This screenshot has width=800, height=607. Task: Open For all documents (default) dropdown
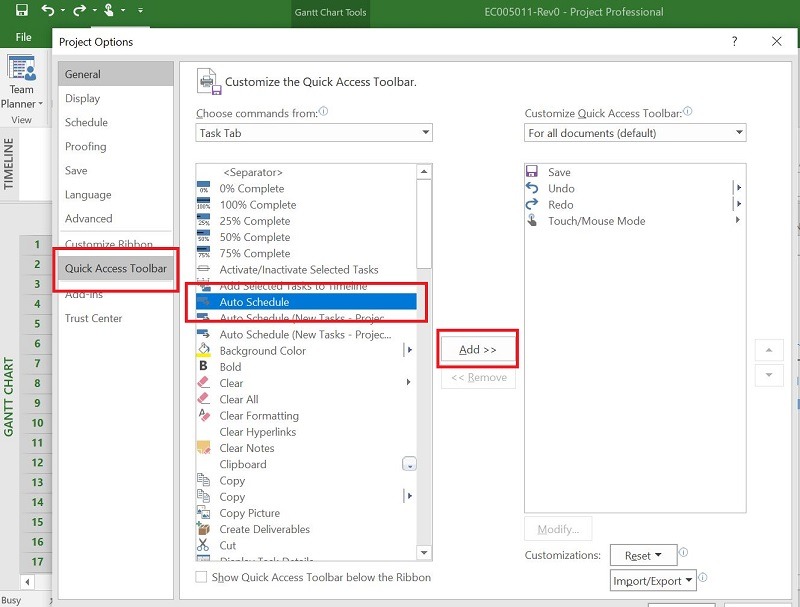pyautogui.click(x=635, y=133)
